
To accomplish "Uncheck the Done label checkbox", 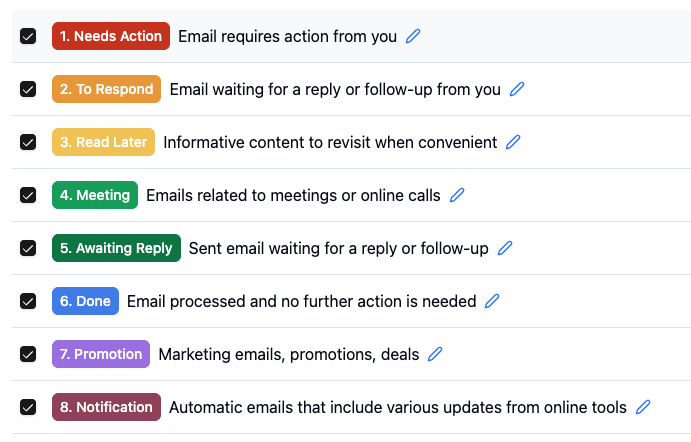I will tap(28, 301).
